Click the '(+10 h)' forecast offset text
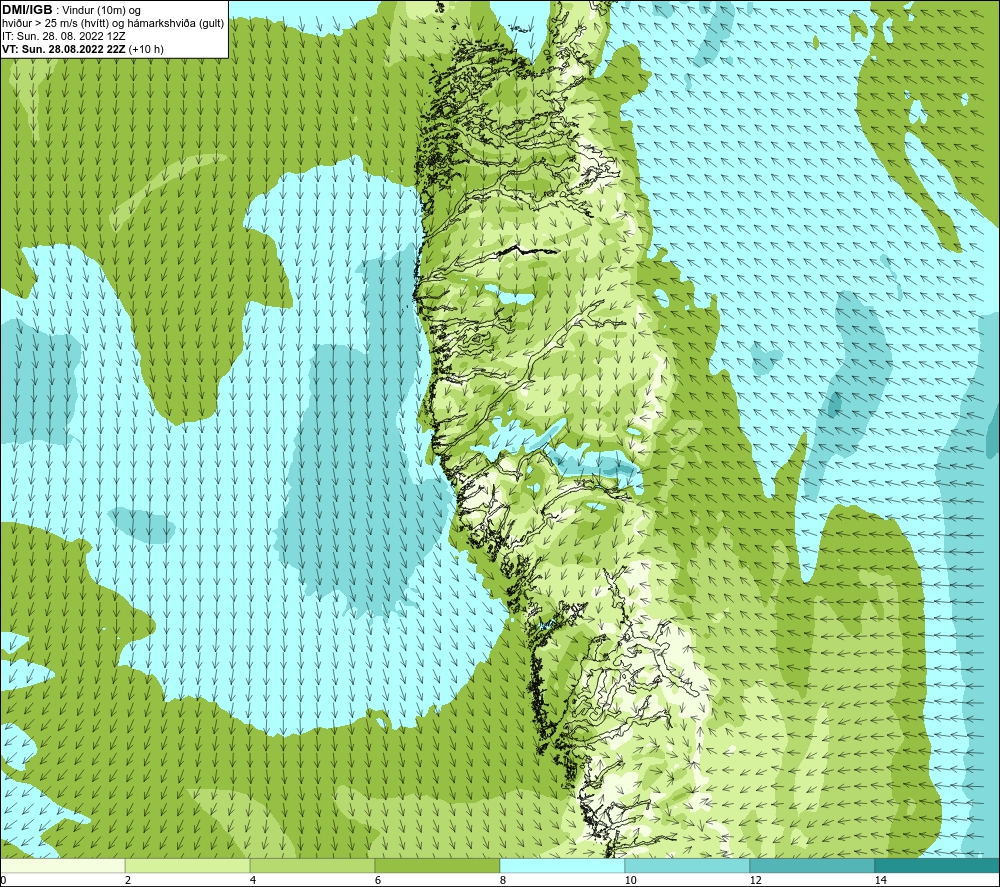Viewport: 1000px width, 887px height. pos(146,49)
